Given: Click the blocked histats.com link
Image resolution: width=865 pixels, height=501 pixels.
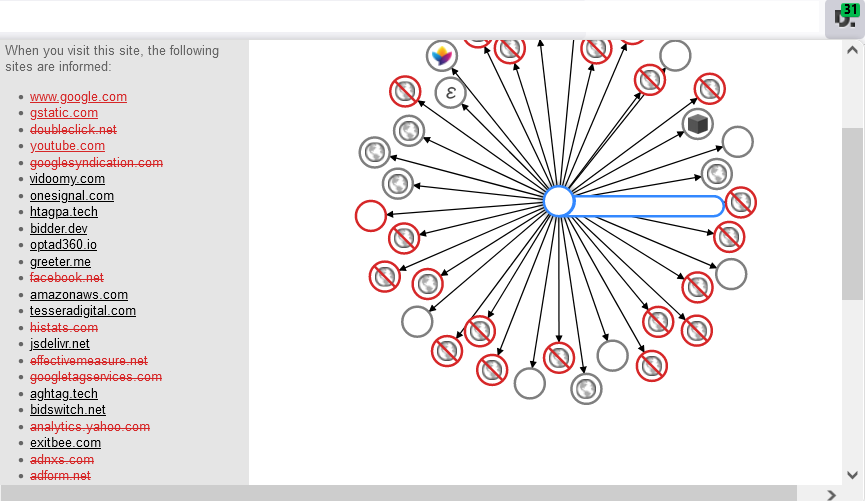Looking at the screenshot, I should tap(64, 327).
